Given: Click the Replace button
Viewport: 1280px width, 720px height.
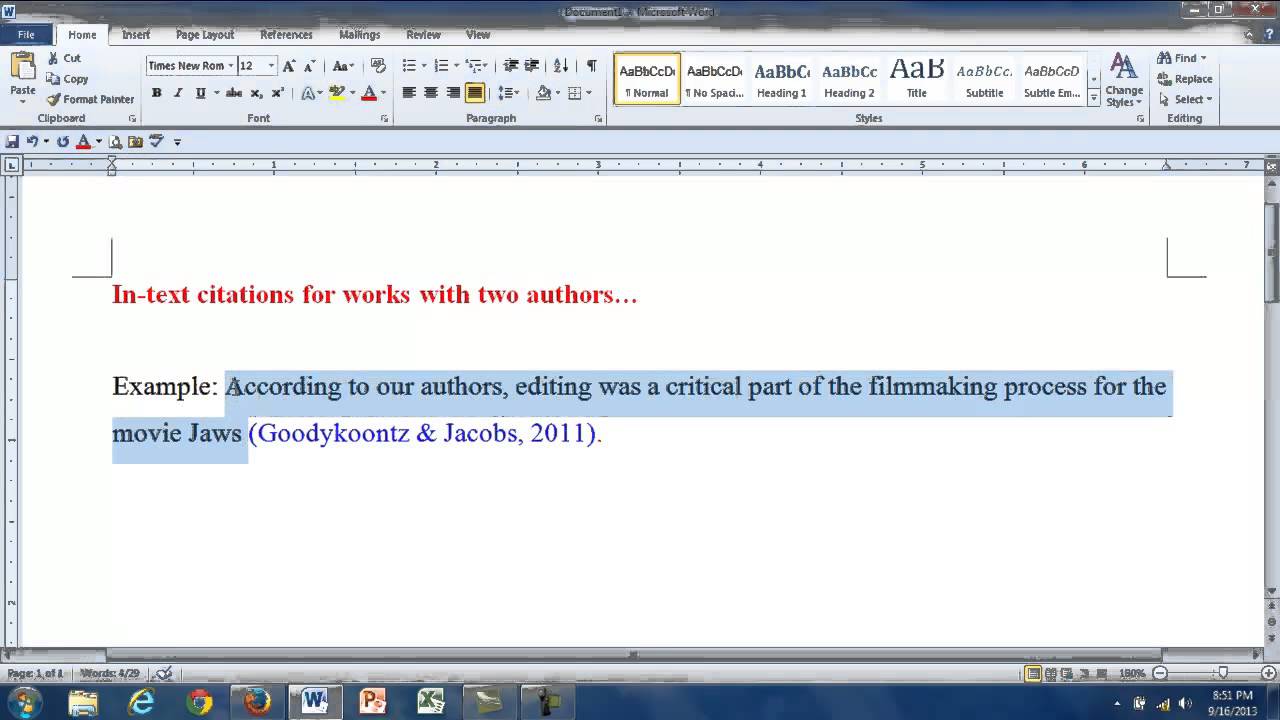Looking at the screenshot, I should pos(1185,79).
